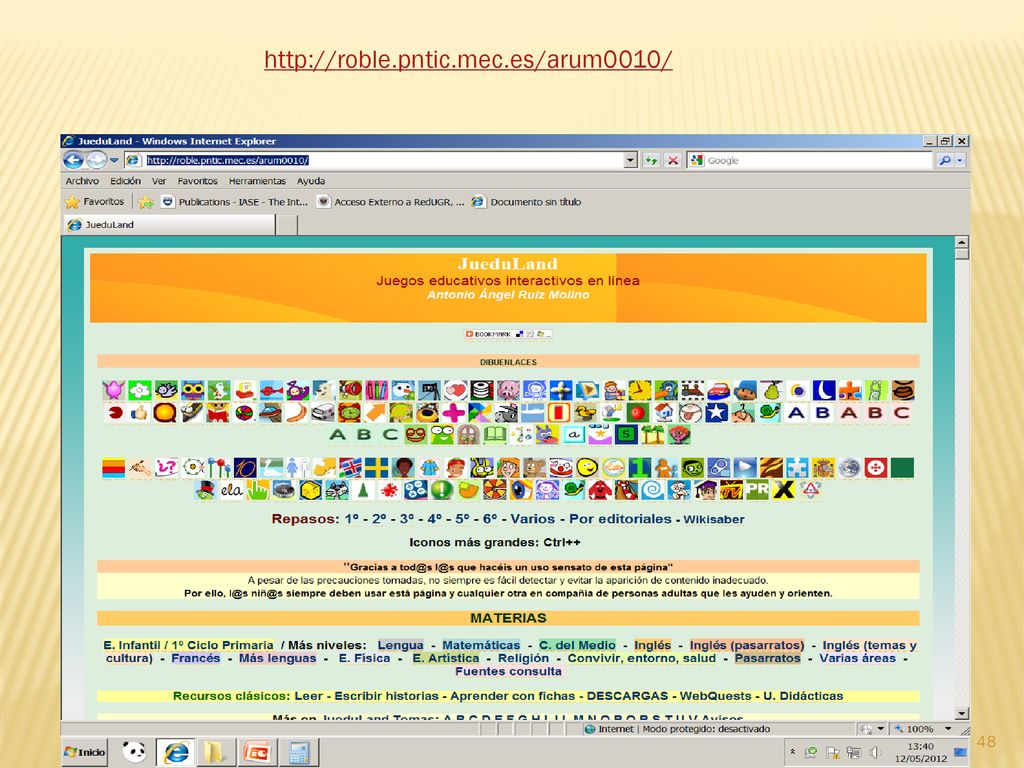The height and width of the screenshot is (768, 1024).
Task: Open a new tab with the blank tab button
Action: tap(287, 225)
